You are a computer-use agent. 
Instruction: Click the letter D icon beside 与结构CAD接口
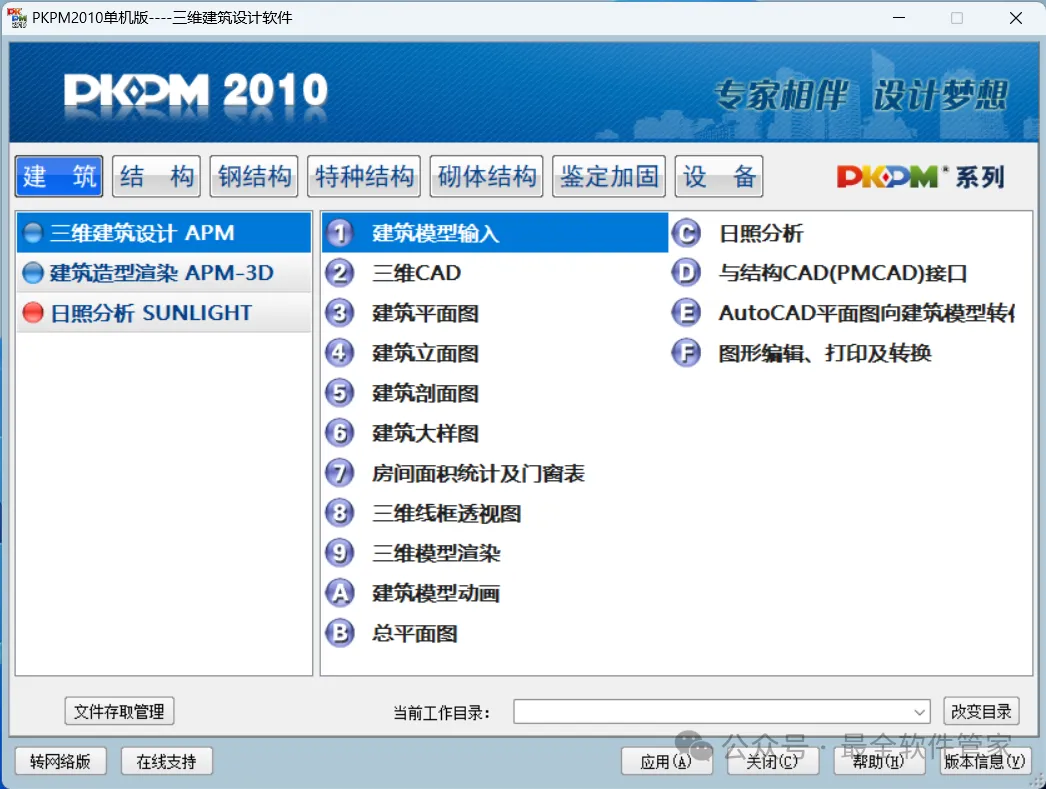click(x=686, y=273)
